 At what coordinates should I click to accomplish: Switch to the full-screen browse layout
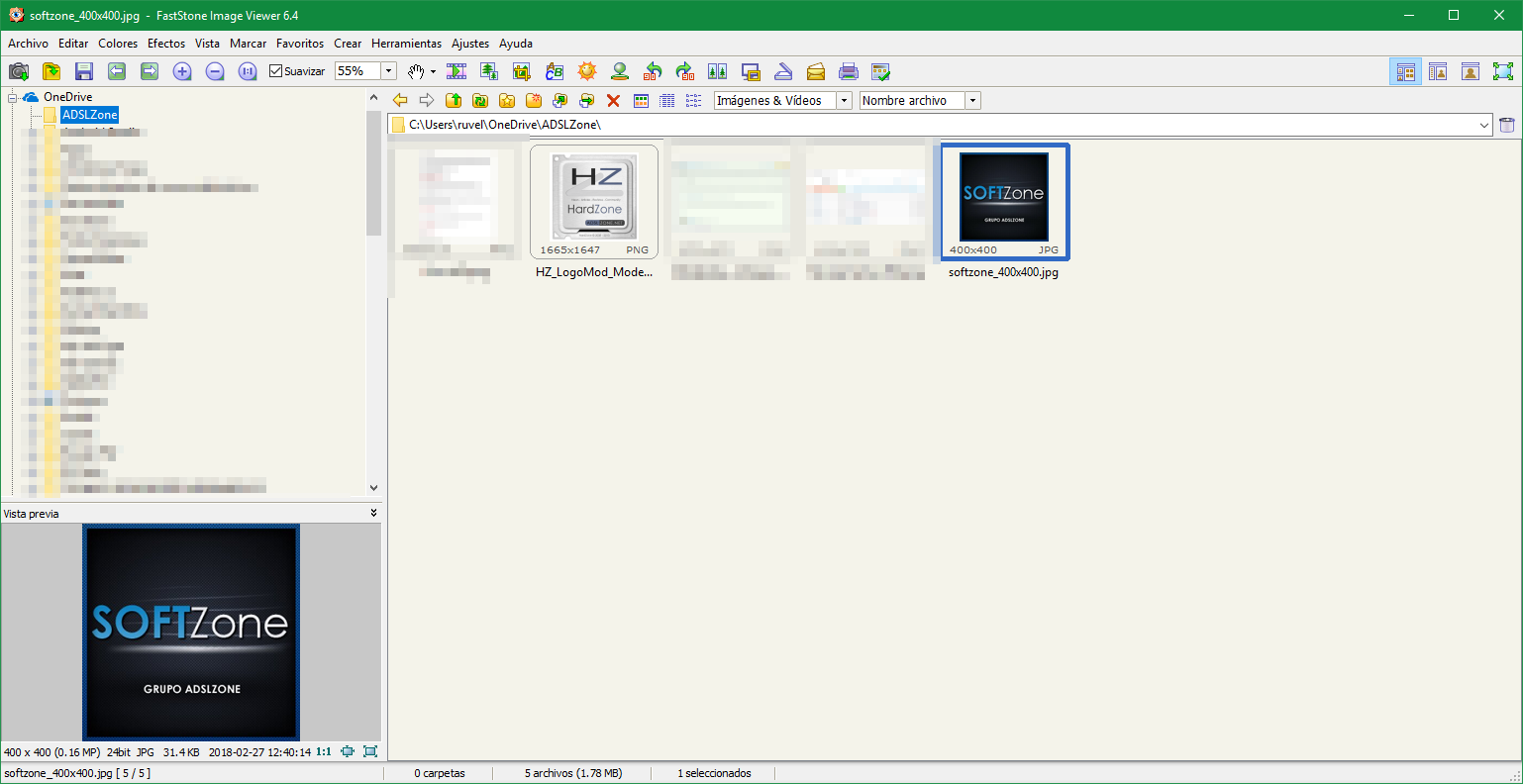point(1503,70)
